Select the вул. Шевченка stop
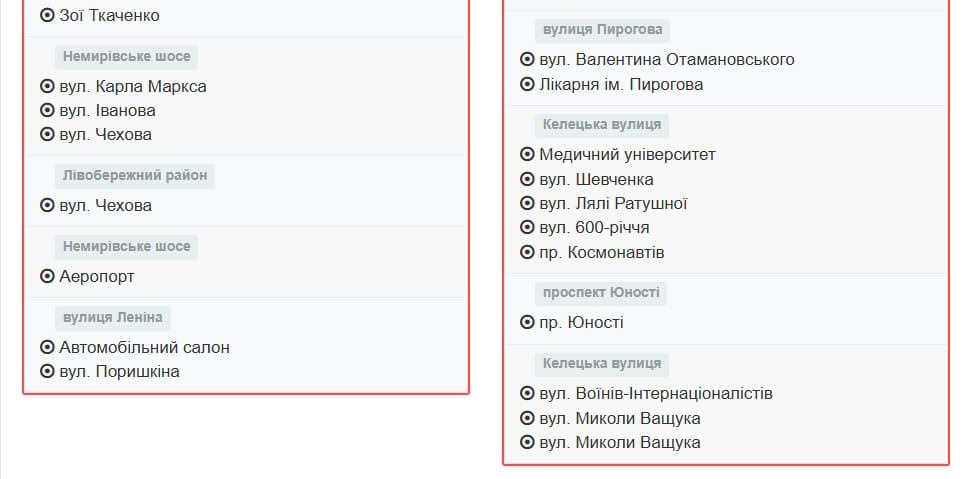 [x=596, y=179]
